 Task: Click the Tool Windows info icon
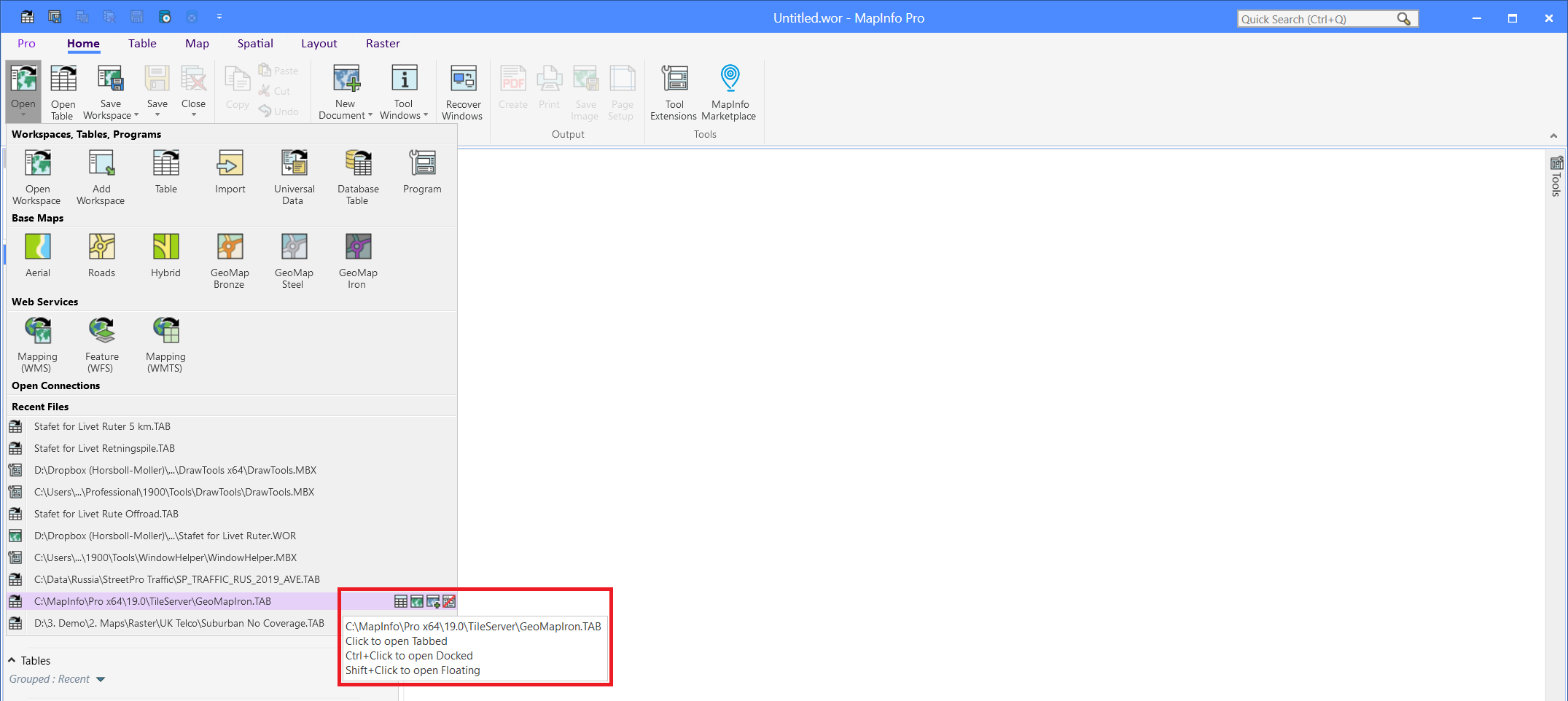point(404,79)
